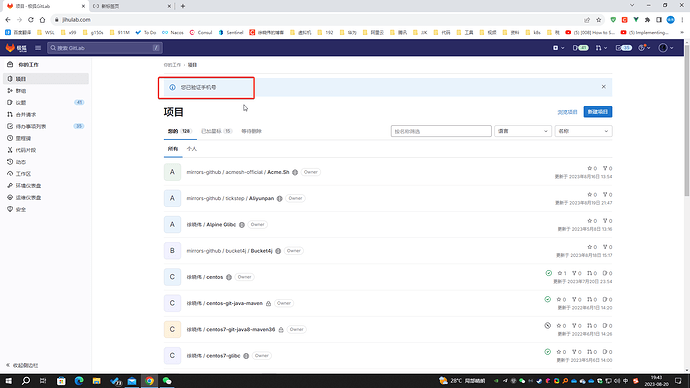Click the centos7-git-java8-maven36 pipeline canceled icon
Viewport: 690px width, 388px height.
pos(547,326)
